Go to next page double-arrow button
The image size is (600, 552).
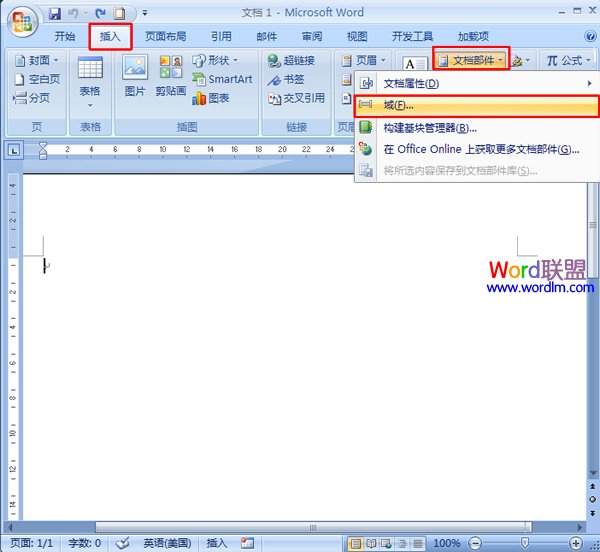[593, 513]
